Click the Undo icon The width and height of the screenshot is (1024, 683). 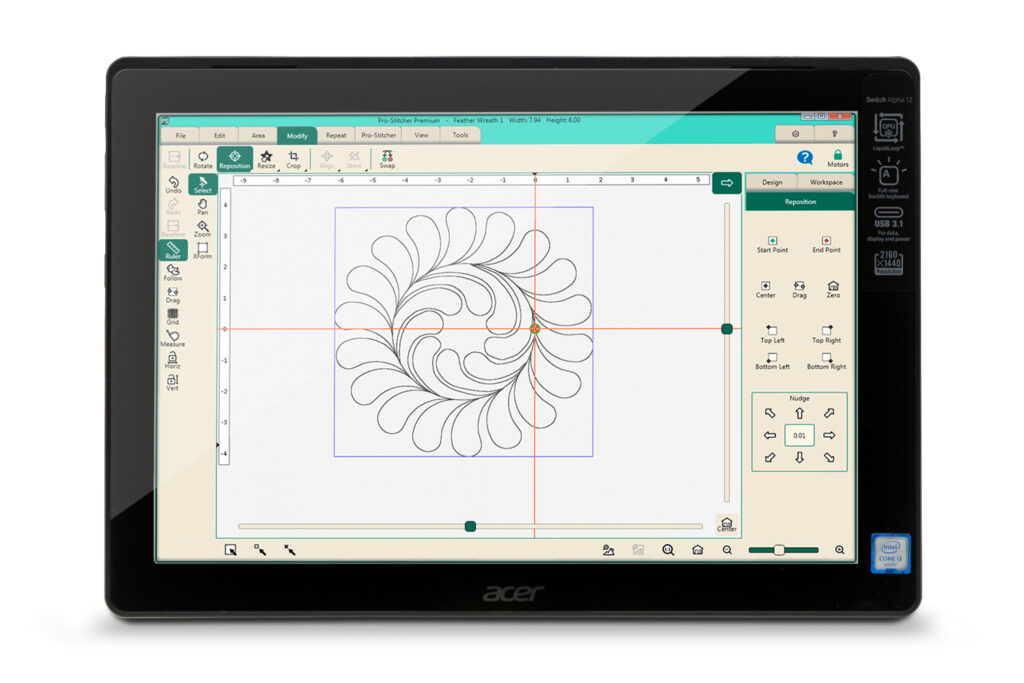coord(173,185)
